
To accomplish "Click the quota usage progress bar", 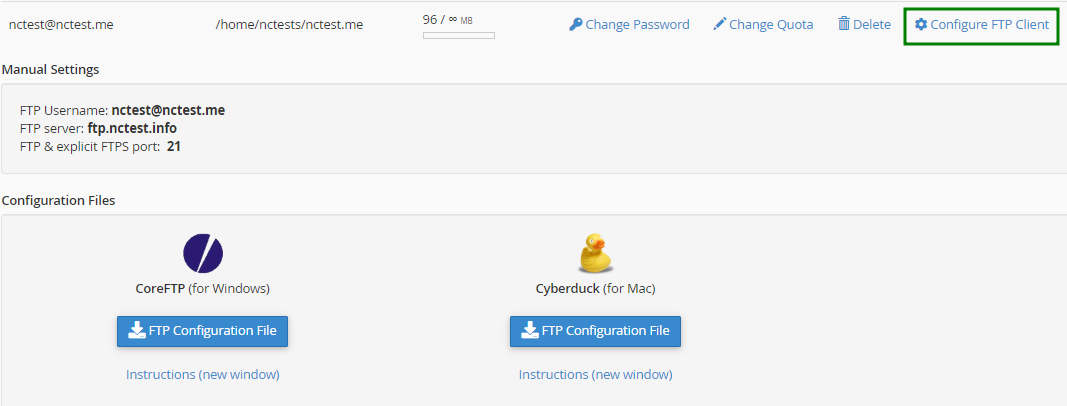I will pos(458,36).
